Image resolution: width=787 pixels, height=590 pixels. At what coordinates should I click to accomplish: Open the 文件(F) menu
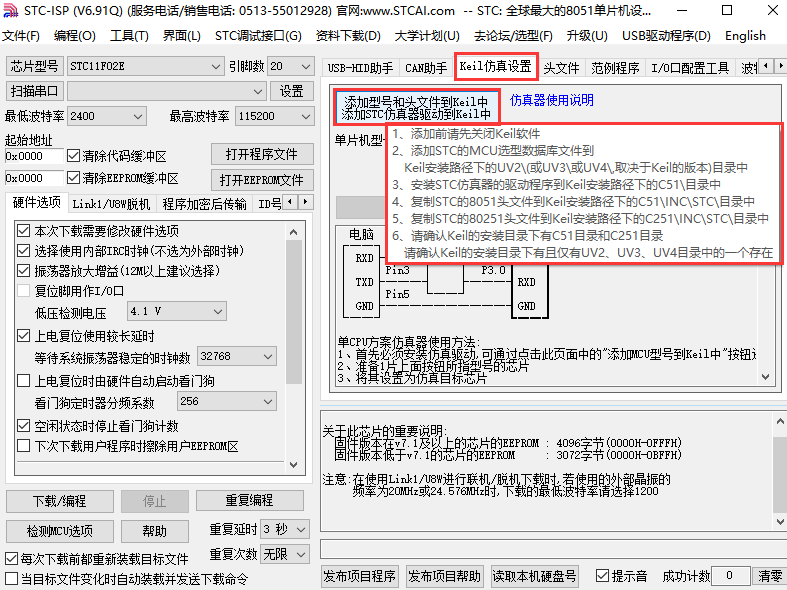pos(21,36)
